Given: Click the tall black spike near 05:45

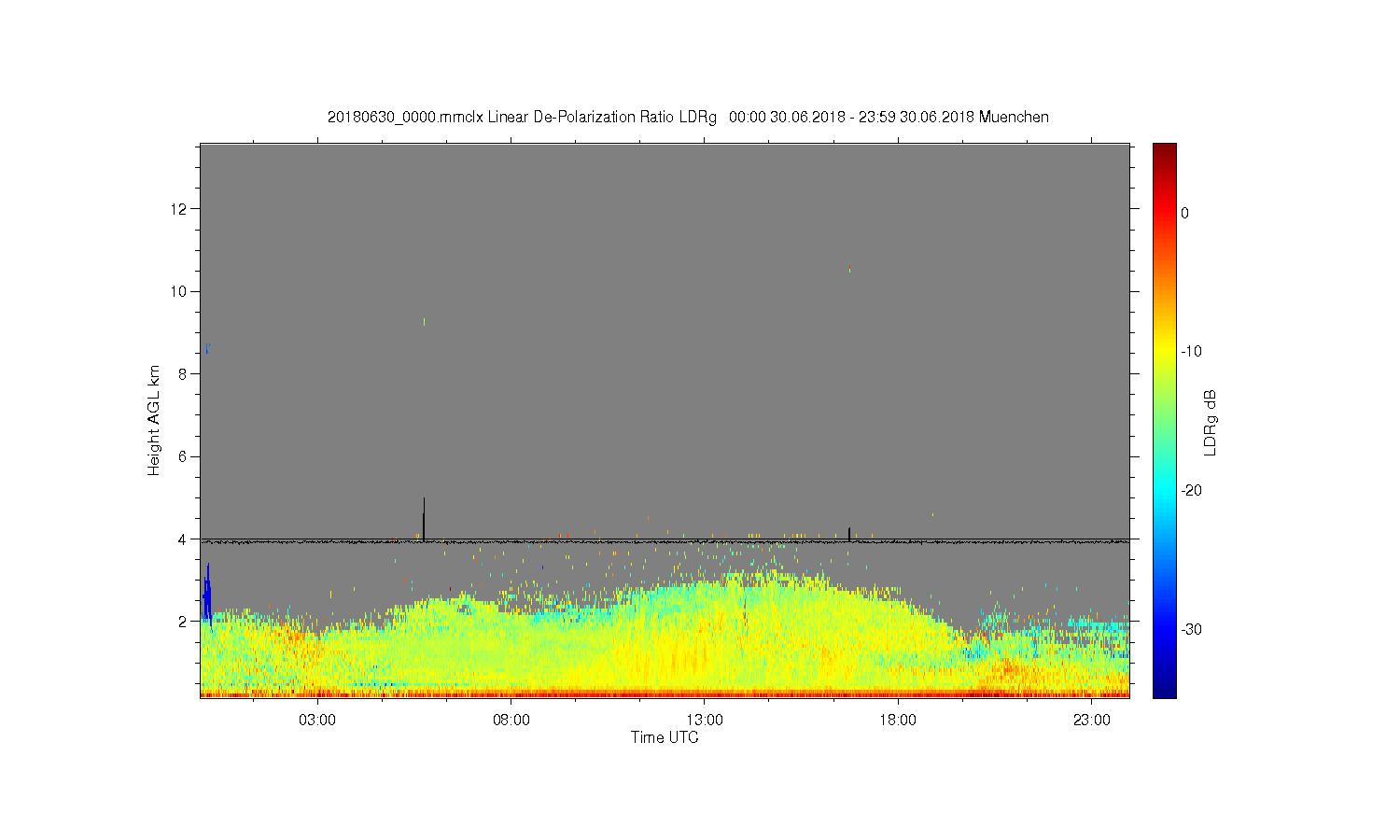Looking at the screenshot, I should coord(424,519).
